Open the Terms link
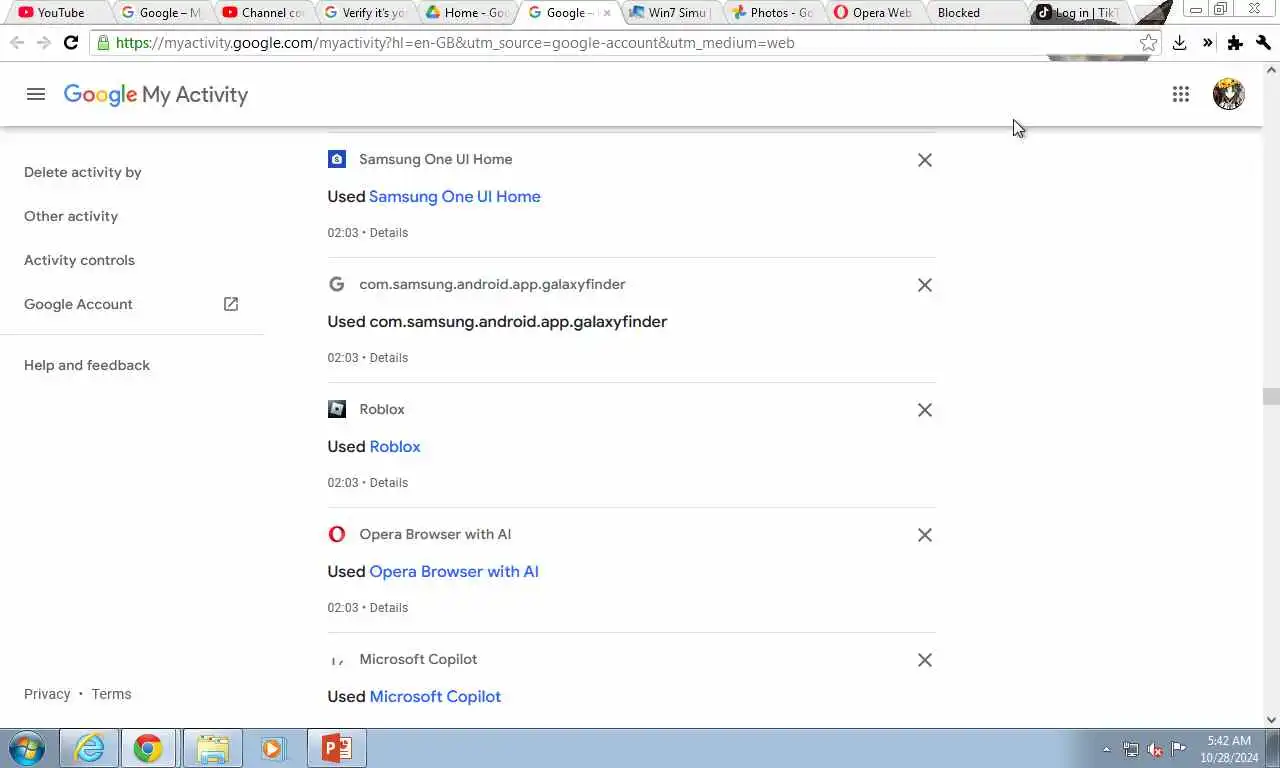Viewport: 1280px width, 768px height. (111, 694)
